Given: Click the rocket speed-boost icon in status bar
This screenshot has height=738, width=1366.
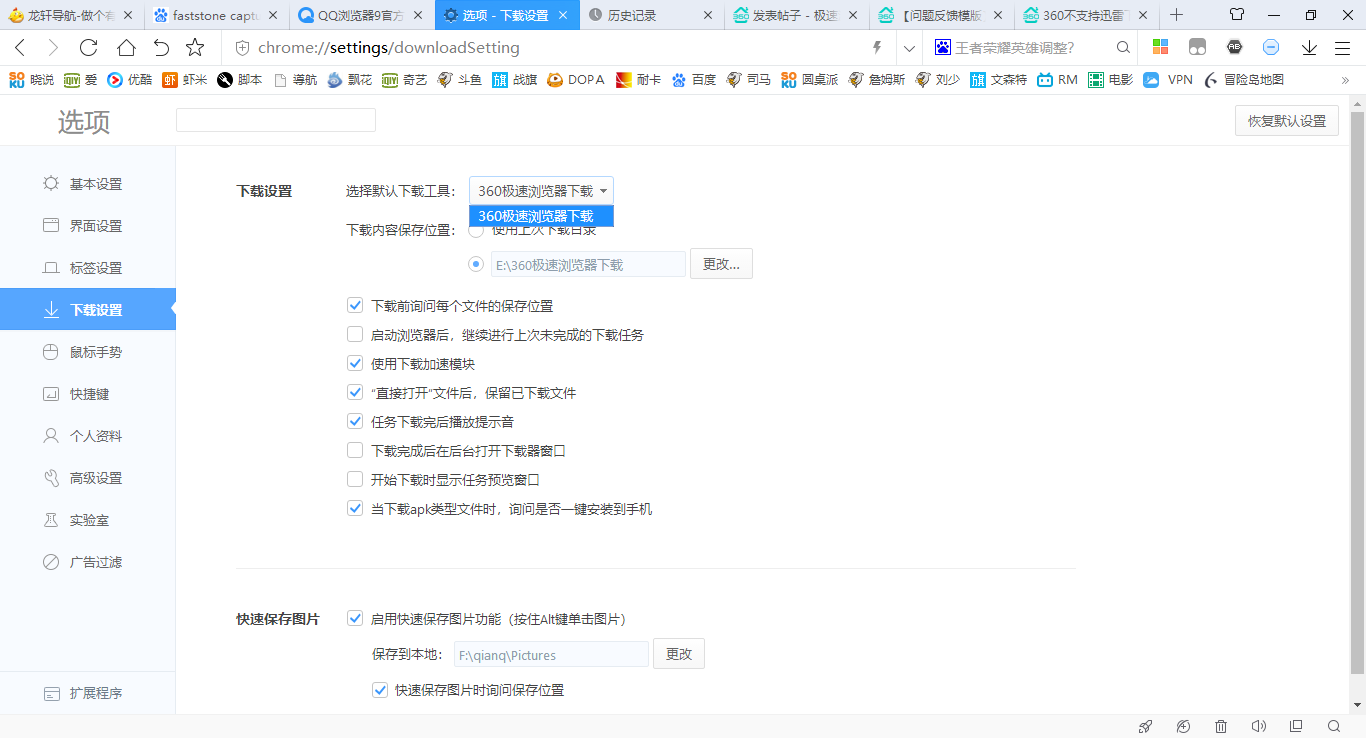Looking at the screenshot, I should (1145, 727).
